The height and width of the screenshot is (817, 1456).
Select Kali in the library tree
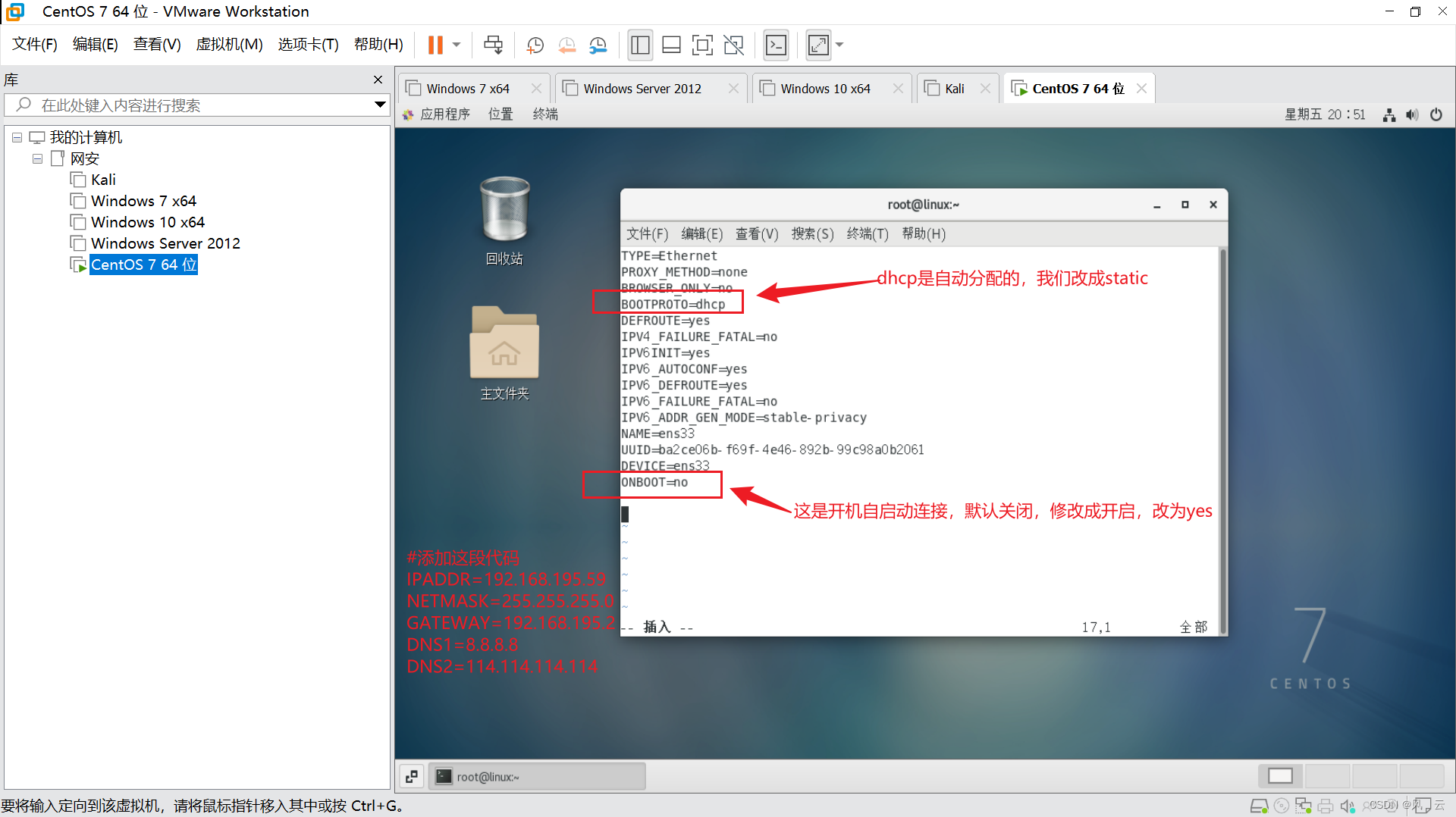click(103, 180)
